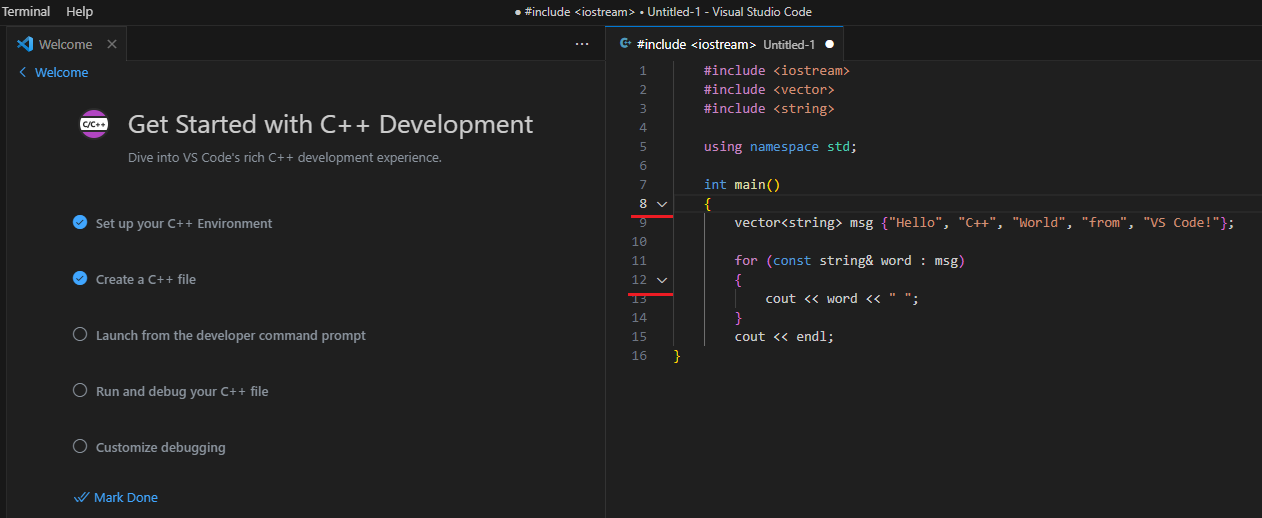Open the Help menu

(x=79, y=12)
